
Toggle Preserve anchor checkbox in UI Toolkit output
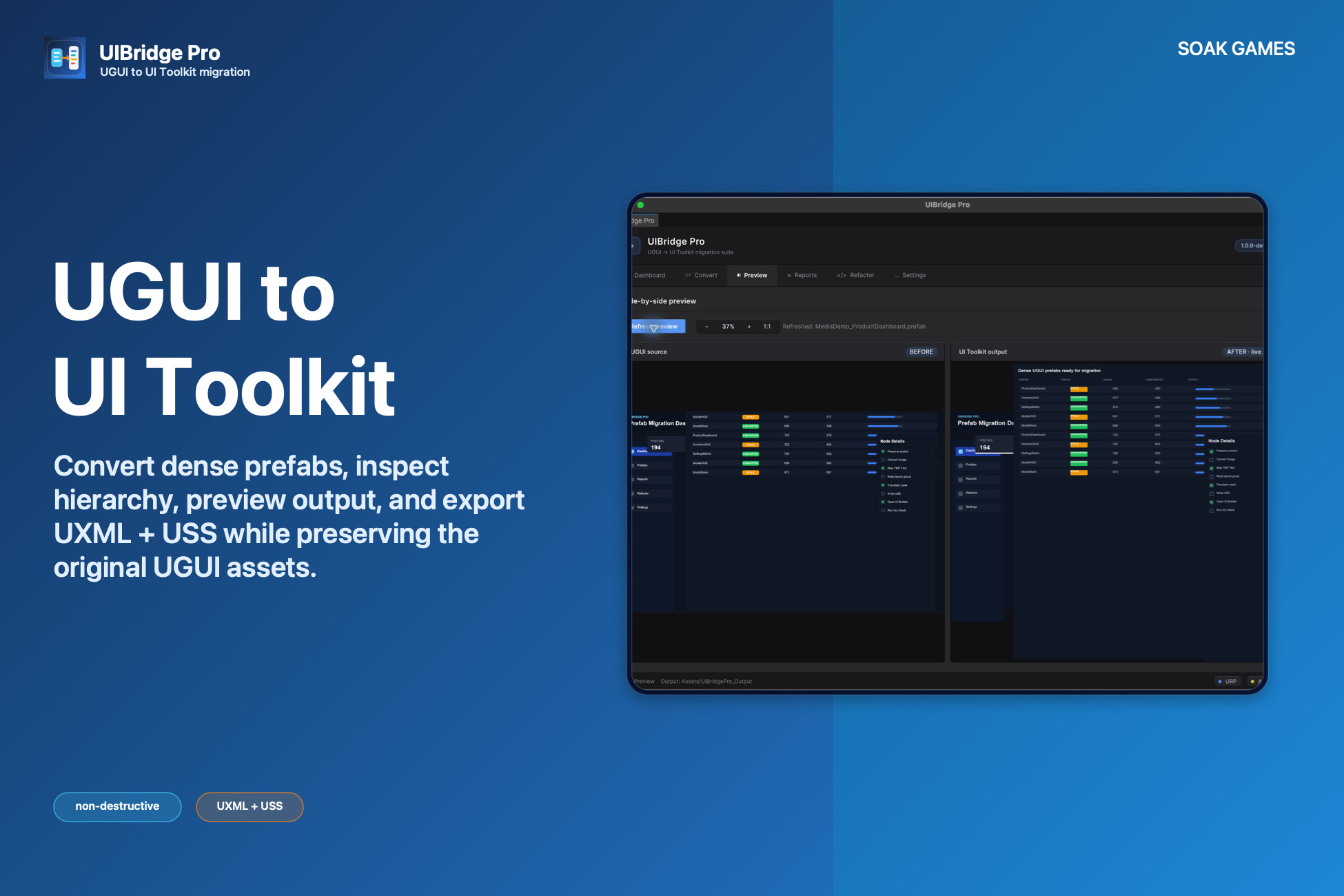(x=1212, y=451)
